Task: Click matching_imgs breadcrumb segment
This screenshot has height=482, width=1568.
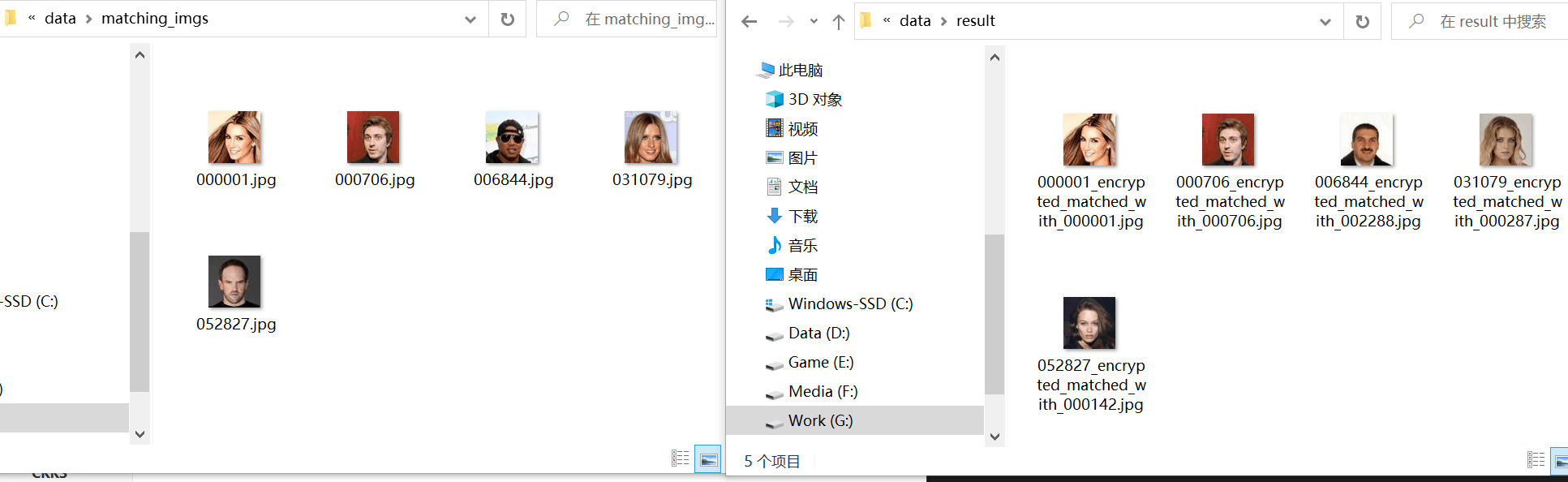Action: click(x=154, y=19)
